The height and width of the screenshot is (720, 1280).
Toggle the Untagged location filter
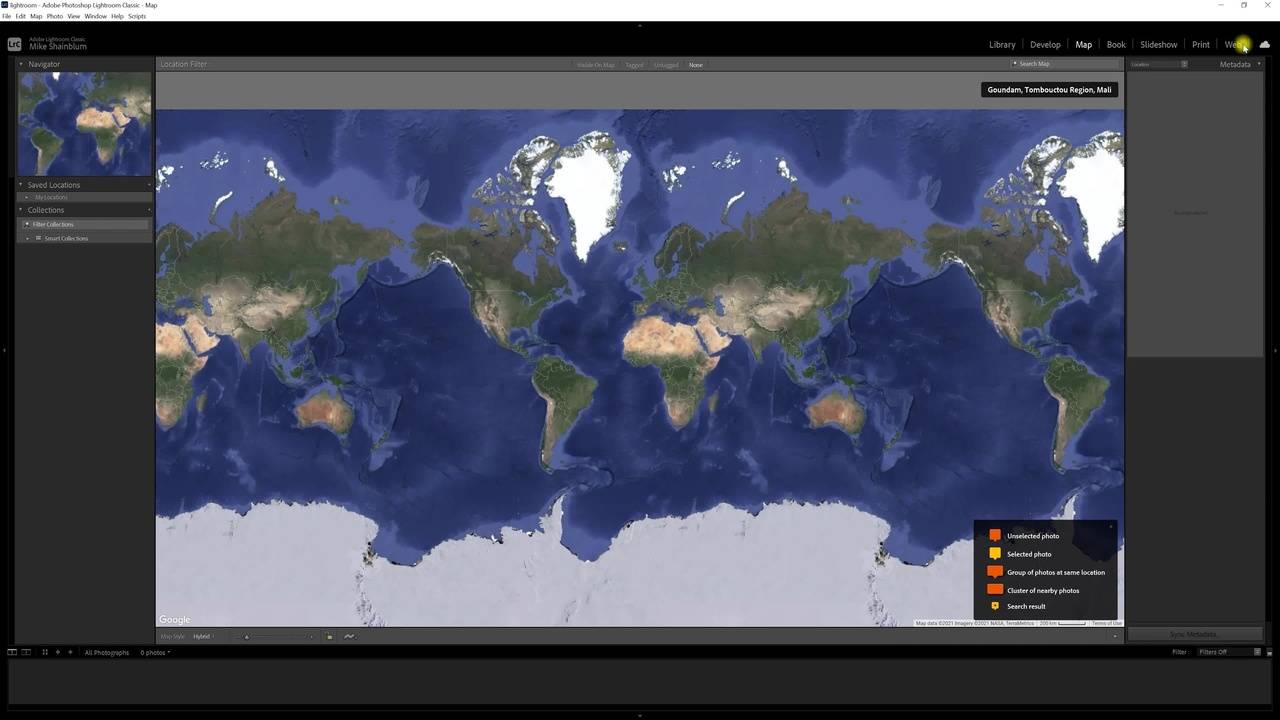pos(666,65)
